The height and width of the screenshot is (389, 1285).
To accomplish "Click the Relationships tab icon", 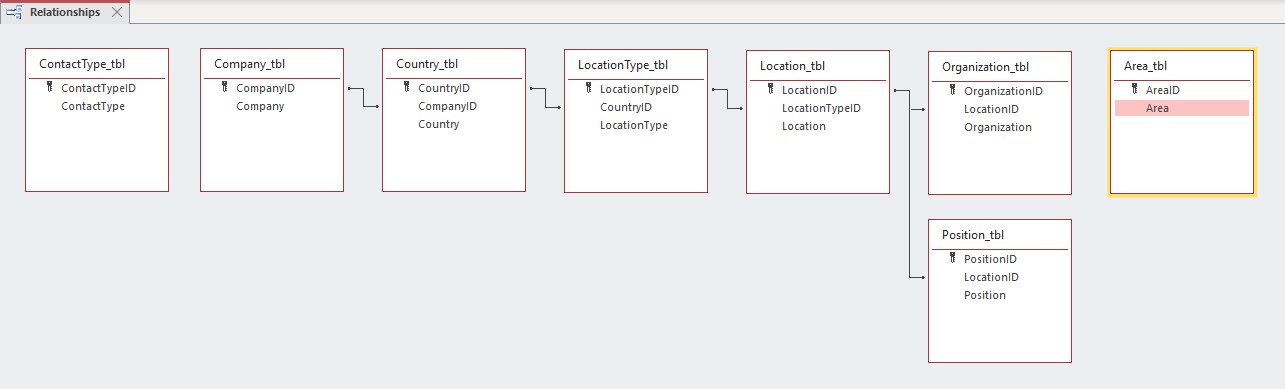I will tap(14, 12).
